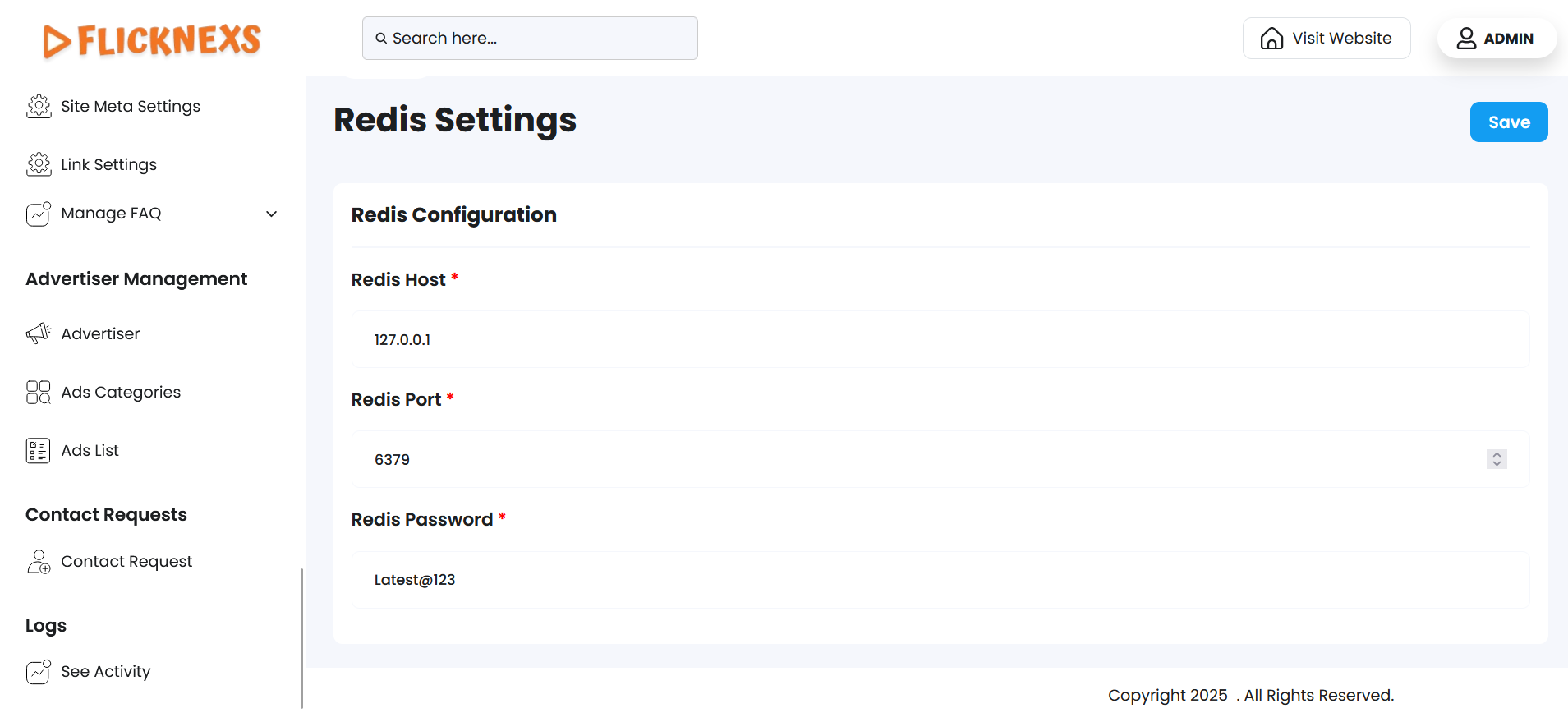Click the Link Settings gear icon
The height and width of the screenshot is (722, 1568).
[x=39, y=164]
